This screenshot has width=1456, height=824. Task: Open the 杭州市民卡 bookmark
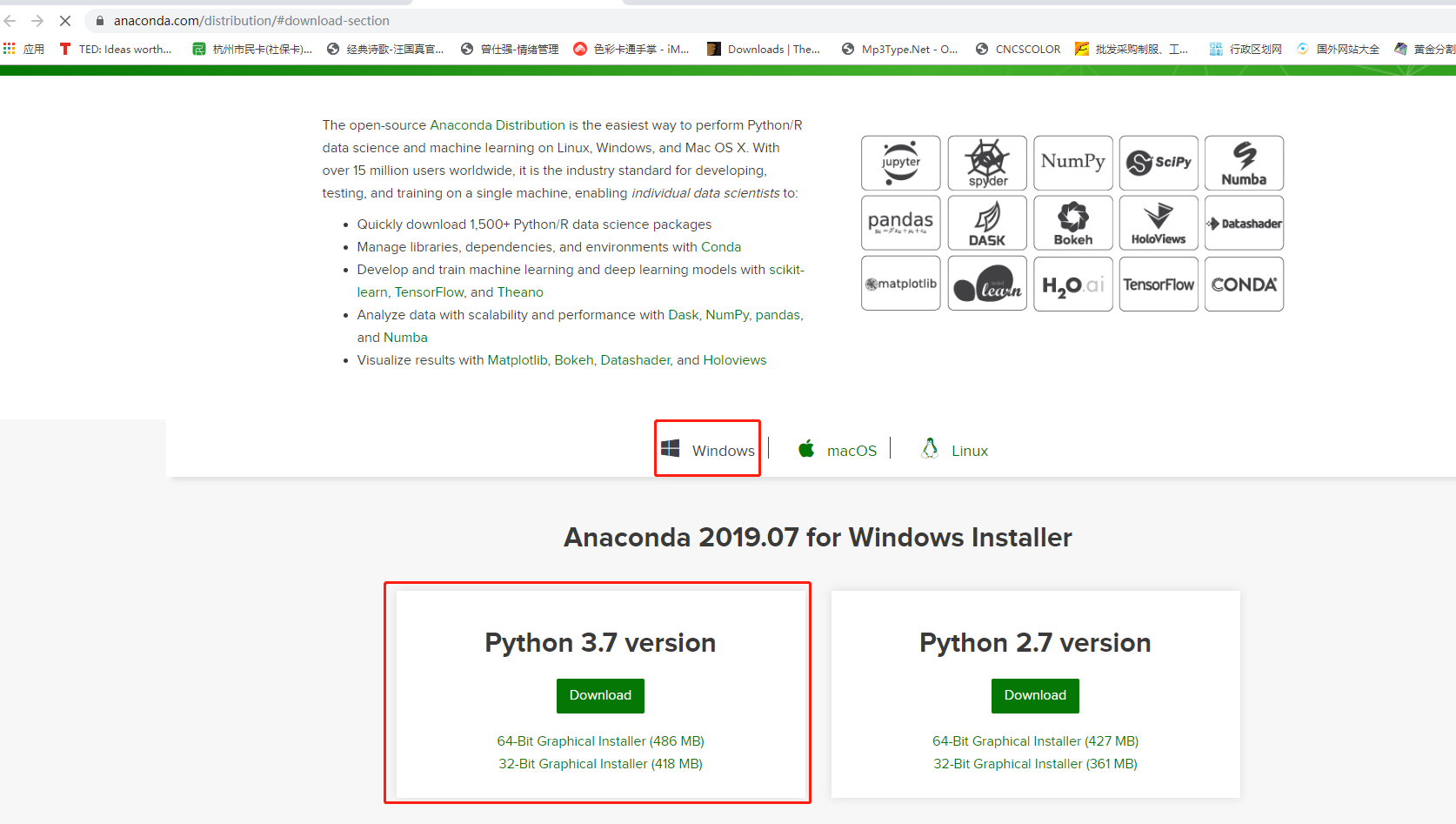click(252, 50)
